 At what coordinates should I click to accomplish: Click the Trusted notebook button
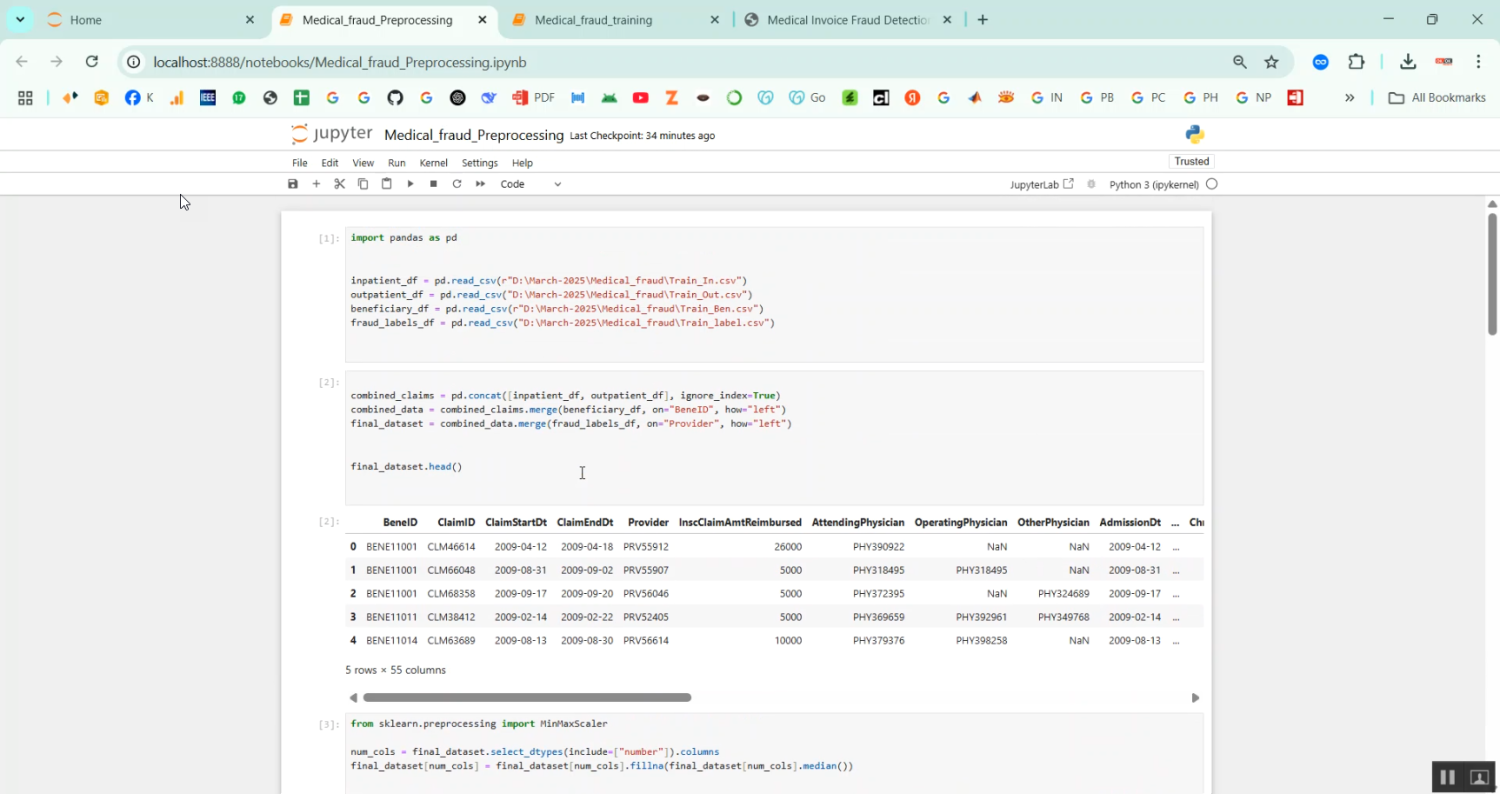pos(1191,161)
